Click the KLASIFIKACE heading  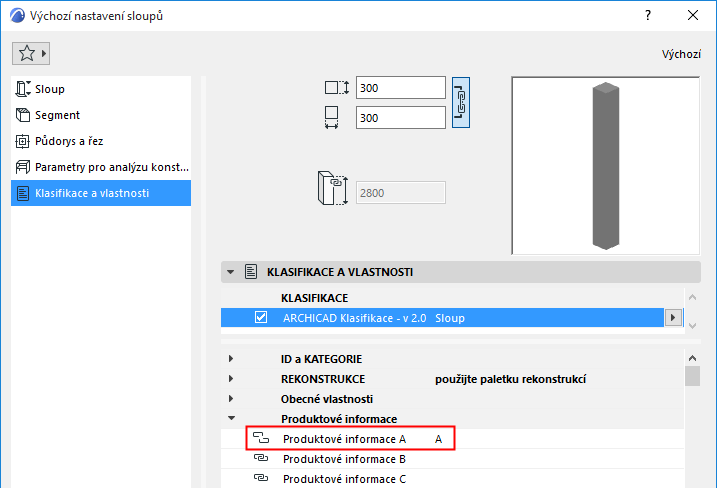click(314, 298)
